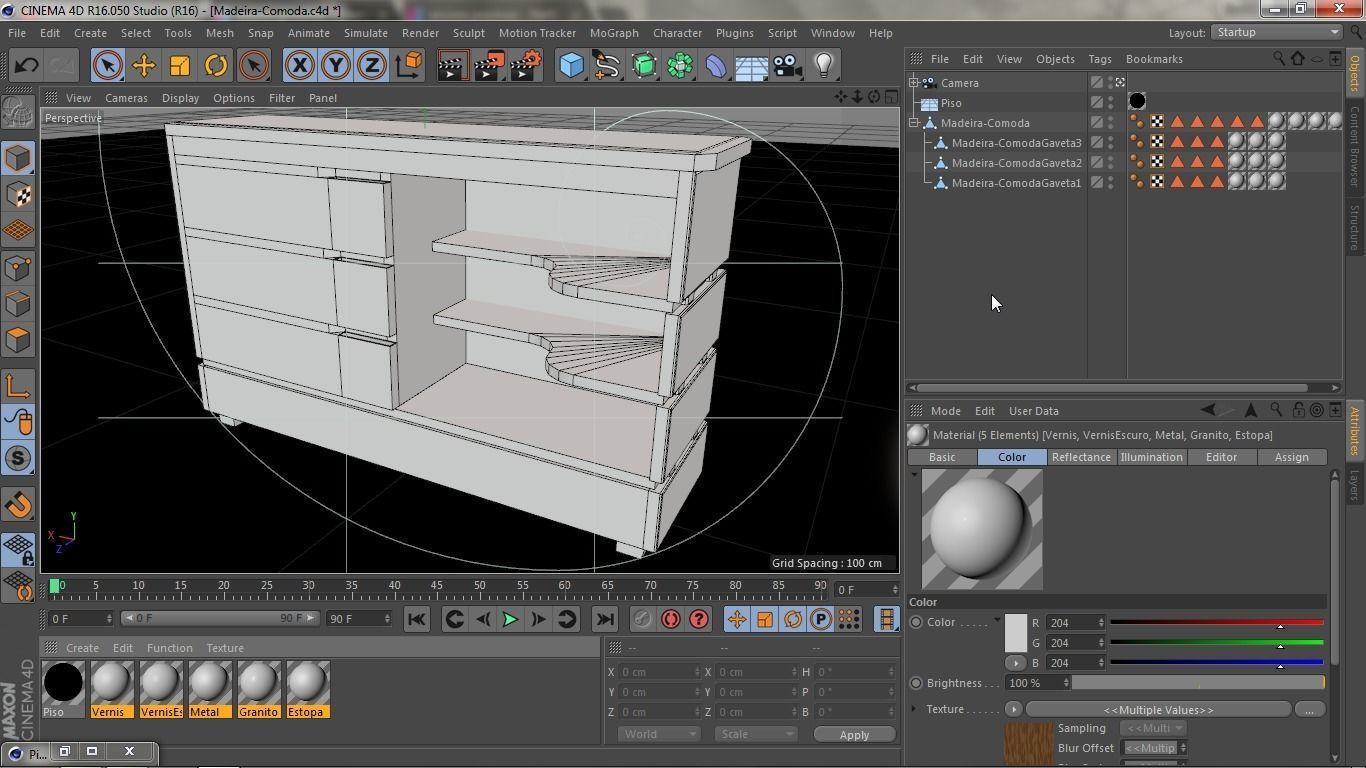This screenshot has width=1366, height=768.
Task: Select Madeira-ComodaGaveta2 object
Action: click(1016, 163)
